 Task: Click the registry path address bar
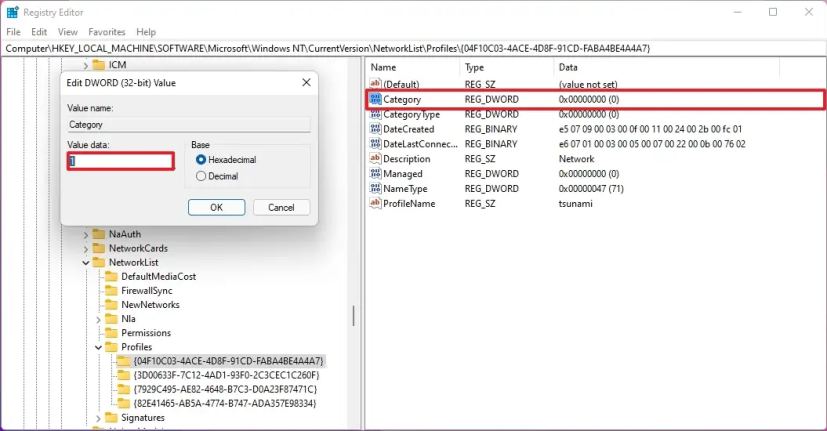[x=414, y=49]
